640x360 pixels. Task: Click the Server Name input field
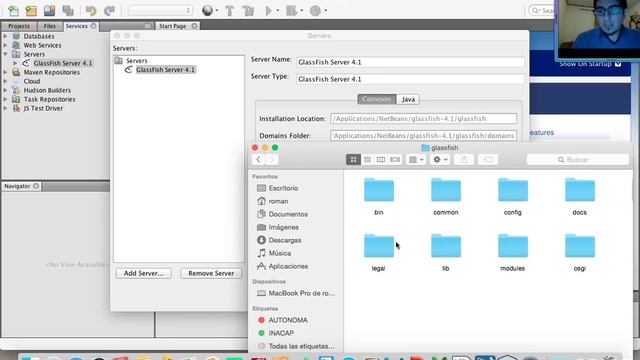(410, 62)
